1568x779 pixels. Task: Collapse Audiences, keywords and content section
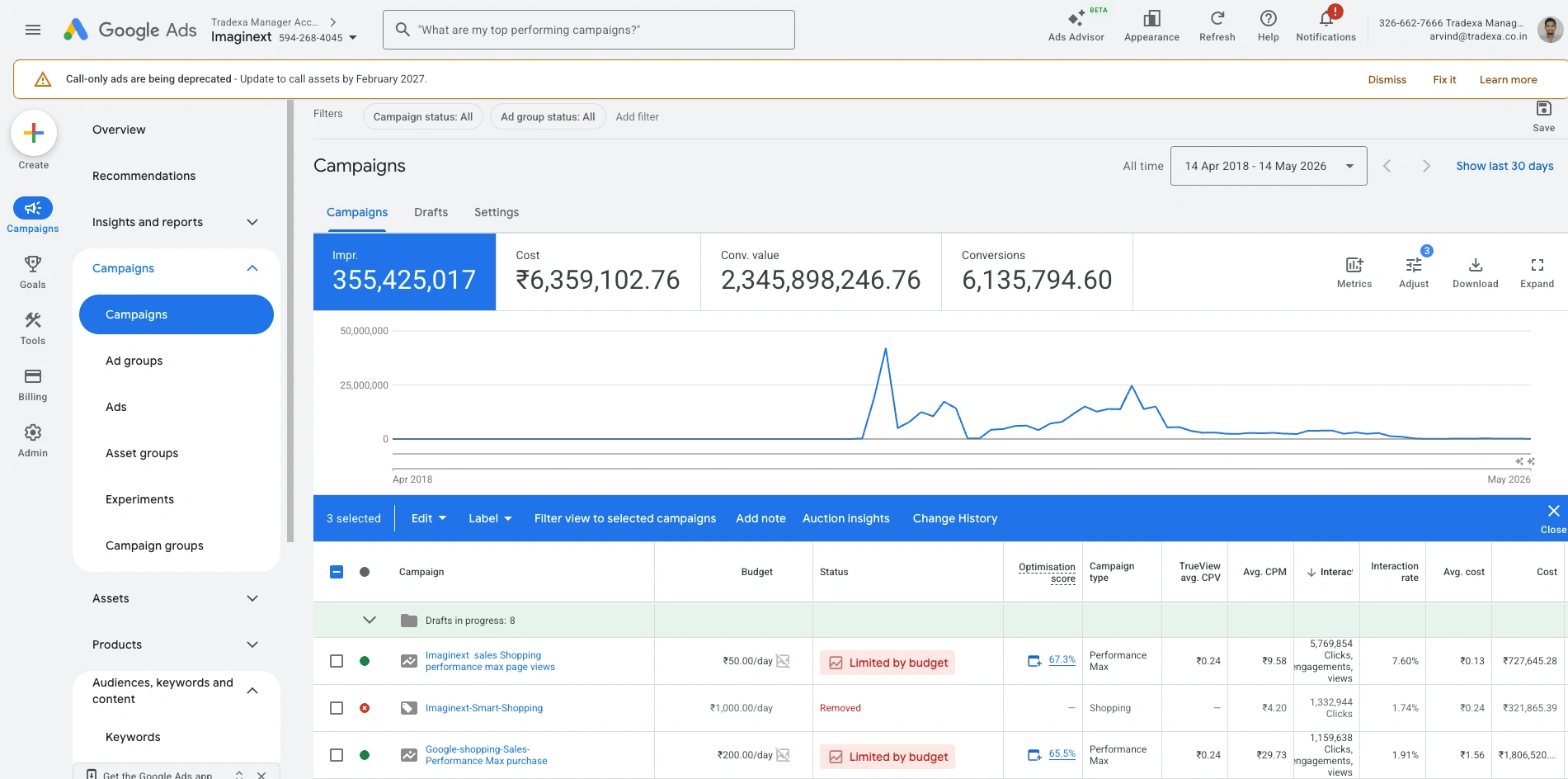252,691
